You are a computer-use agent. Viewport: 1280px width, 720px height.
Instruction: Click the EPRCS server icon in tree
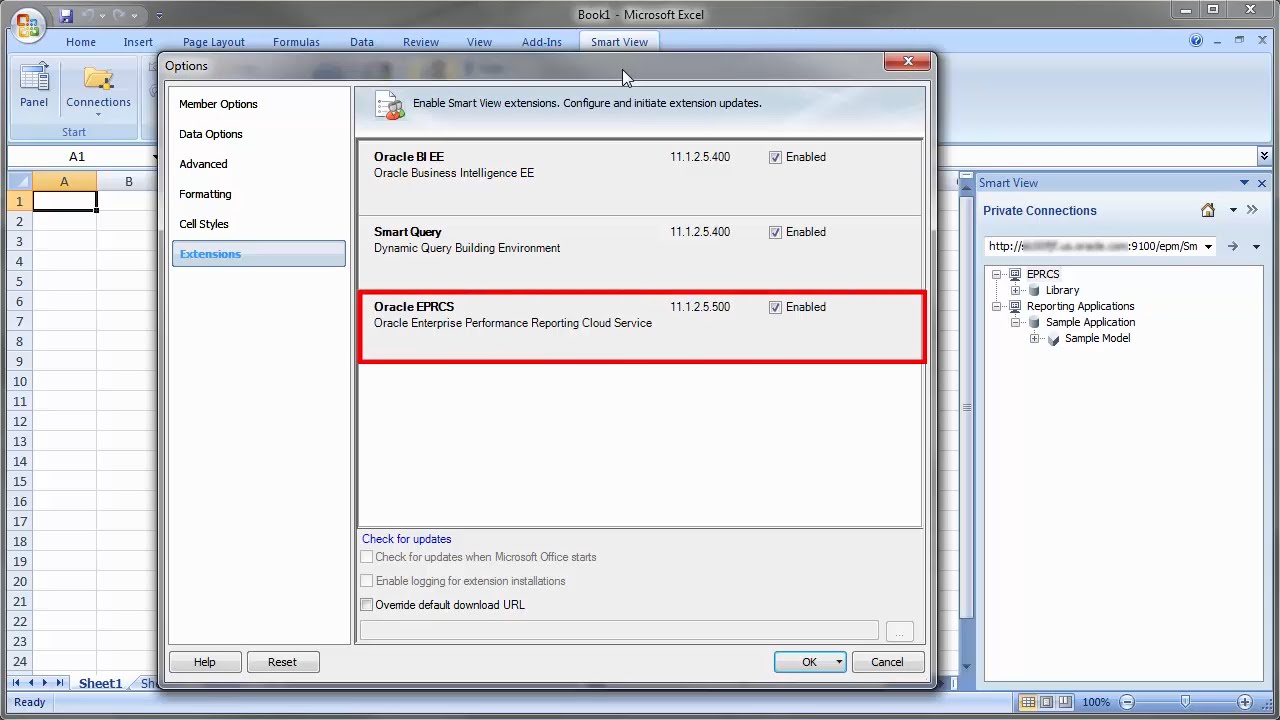(1016, 274)
